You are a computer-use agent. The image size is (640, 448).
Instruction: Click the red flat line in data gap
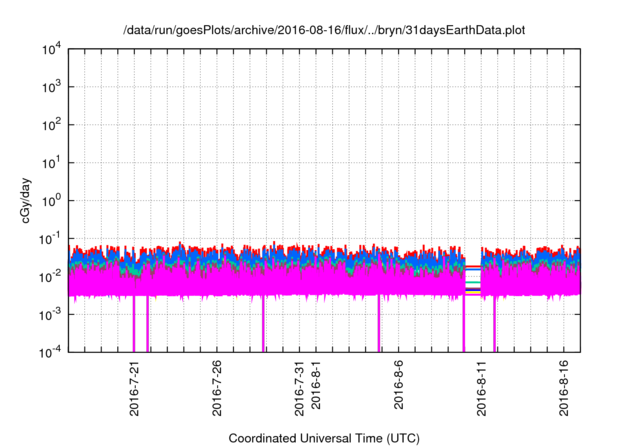pos(473,266)
